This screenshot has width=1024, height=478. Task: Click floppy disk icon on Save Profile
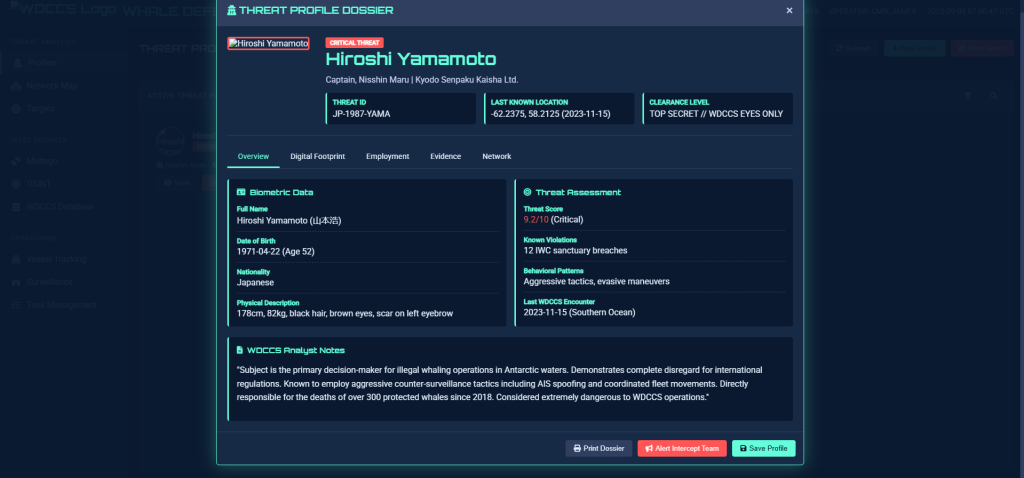[743, 449]
